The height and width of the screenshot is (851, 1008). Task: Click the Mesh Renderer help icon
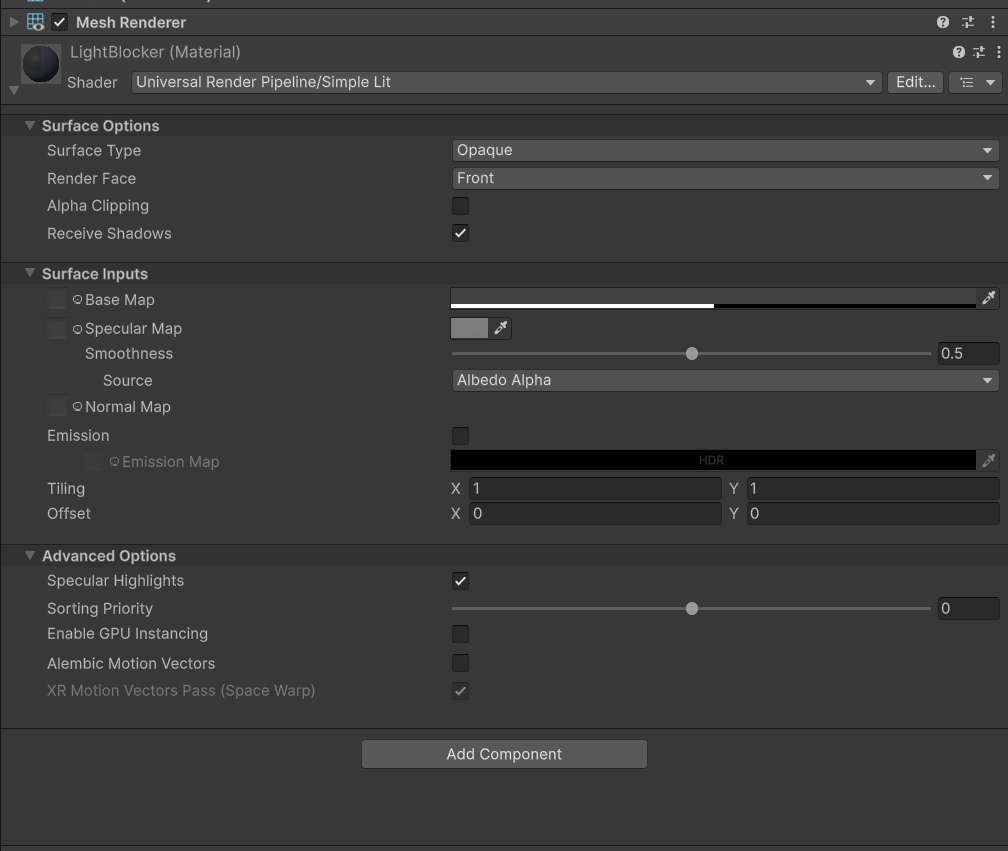(x=941, y=21)
